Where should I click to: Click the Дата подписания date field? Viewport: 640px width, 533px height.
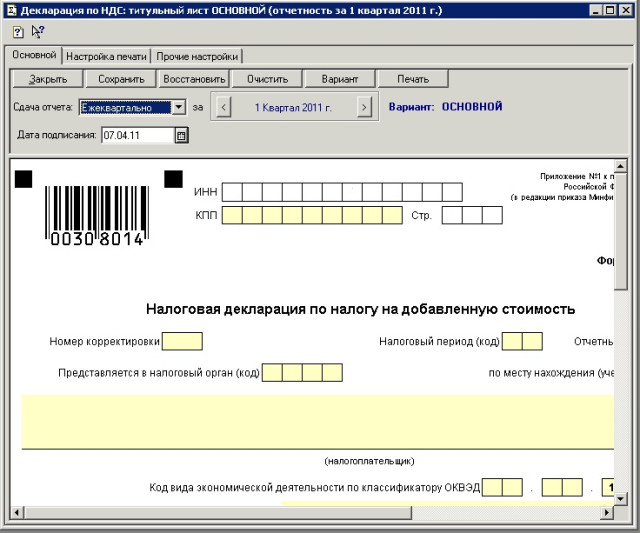(x=137, y=135)
